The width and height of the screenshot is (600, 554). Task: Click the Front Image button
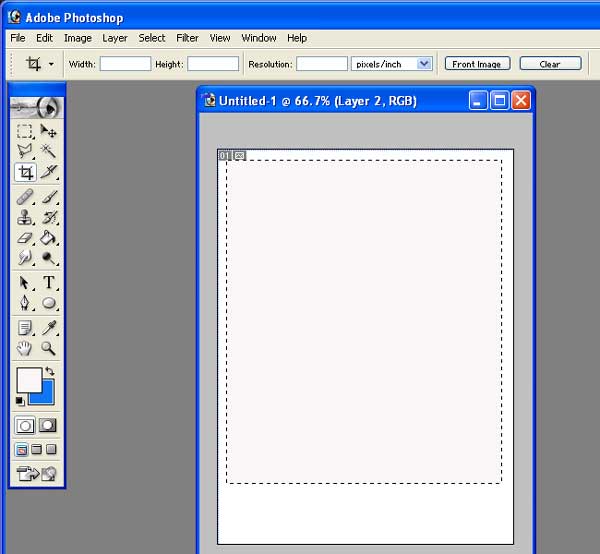(477, 64)
